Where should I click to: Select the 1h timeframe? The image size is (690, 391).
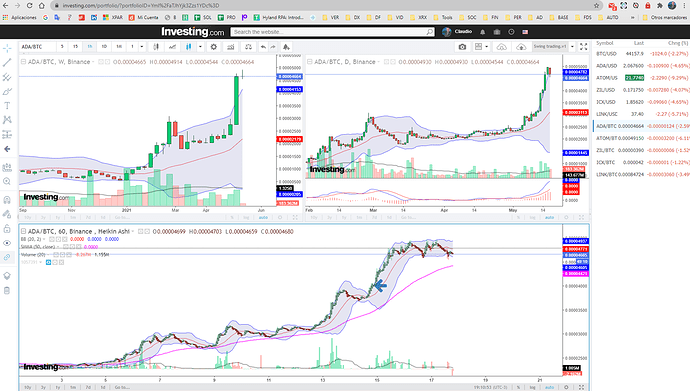[90, 47]
